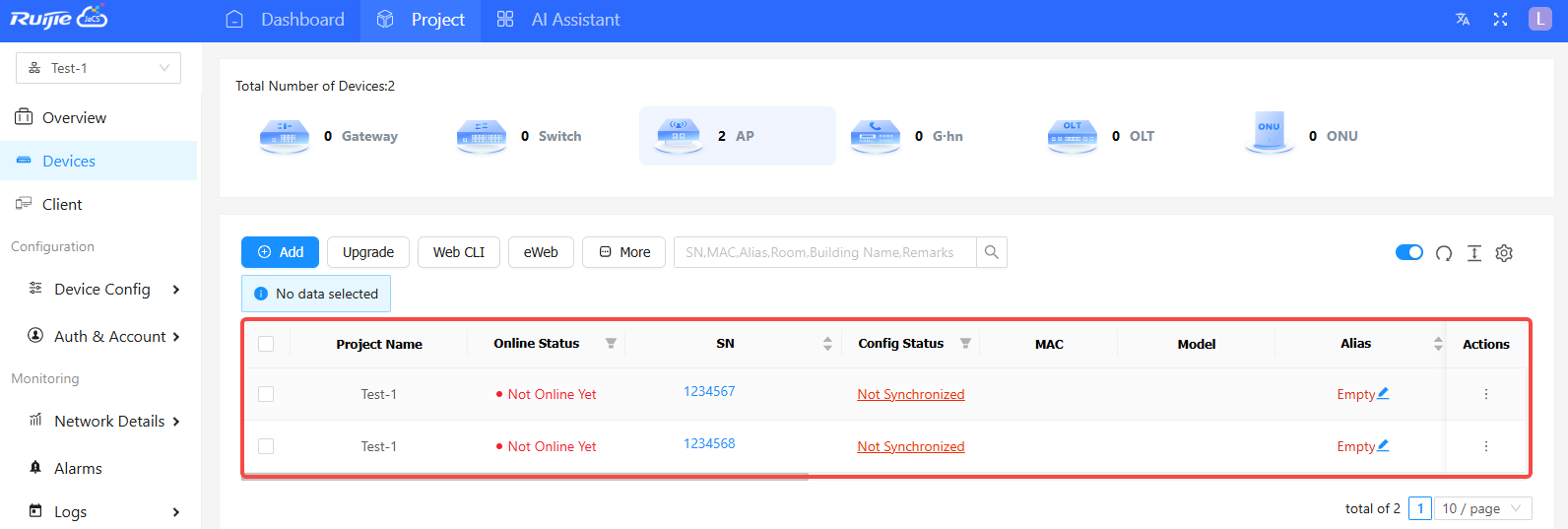The width and height of the screenshot is (1568, 529).
Task: Check the box for device row 1234567
Action: click(266, 394)
